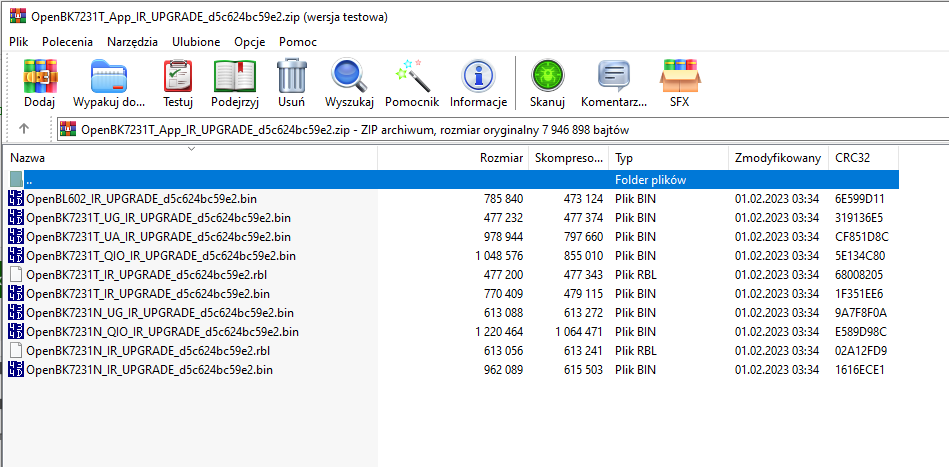The height and width of the screenshot is (467, 949).
Task: Click the Wypakuj do folder icon
Action: point(109,76)
